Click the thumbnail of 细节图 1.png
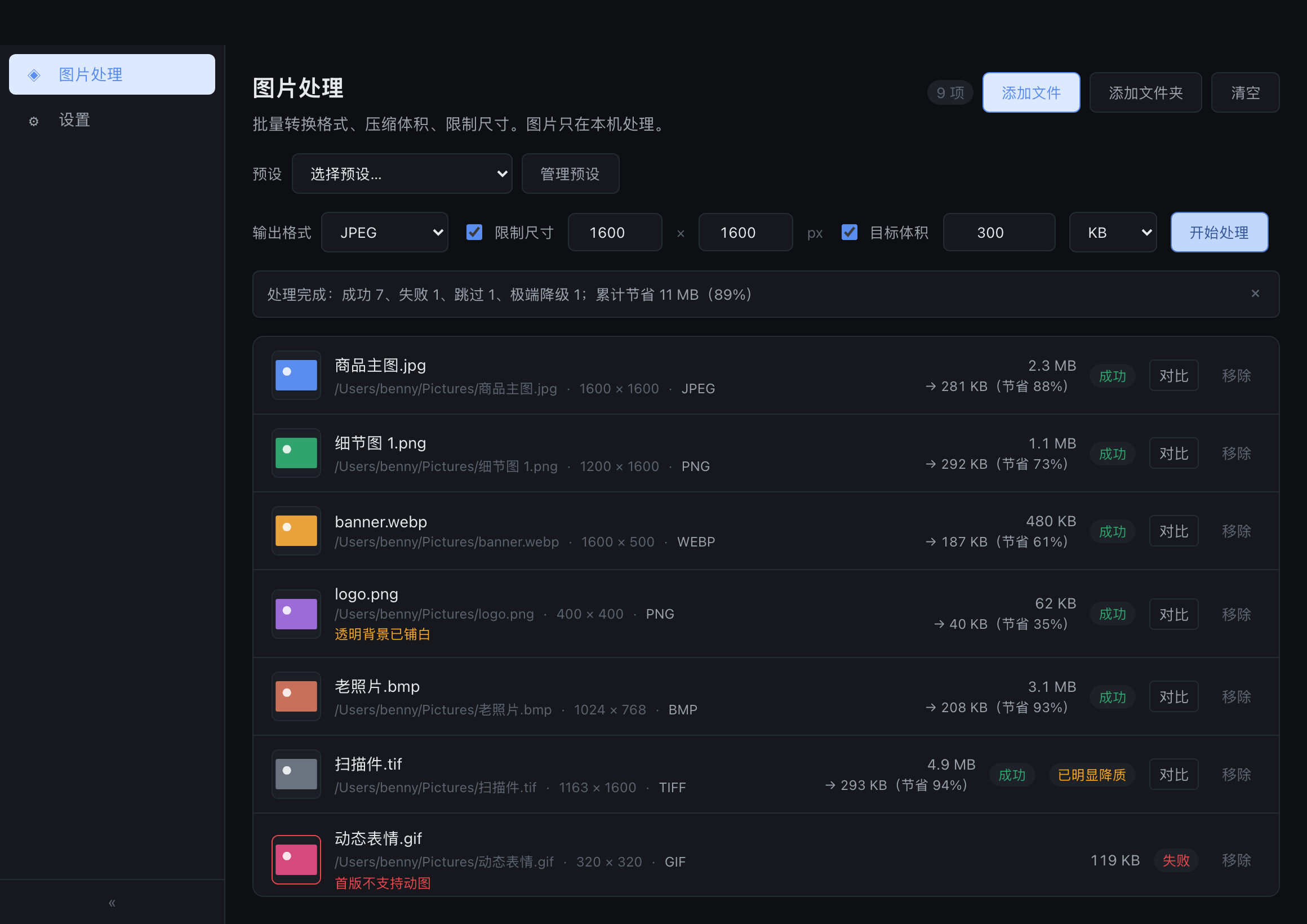 click(x=296, y=453)
